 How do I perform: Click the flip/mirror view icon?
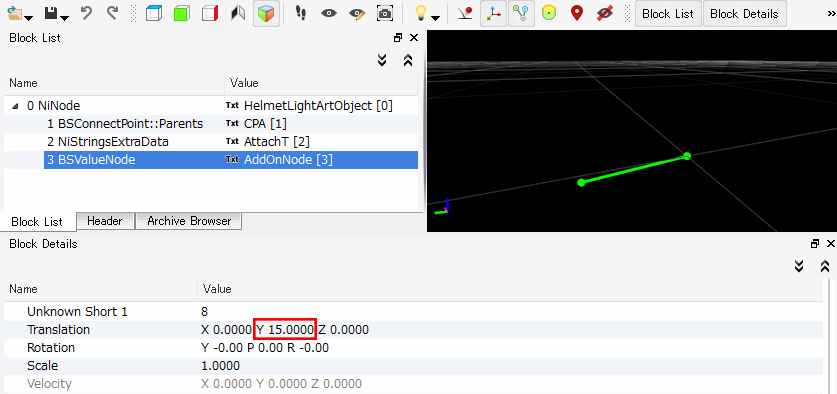click(238, 13)
